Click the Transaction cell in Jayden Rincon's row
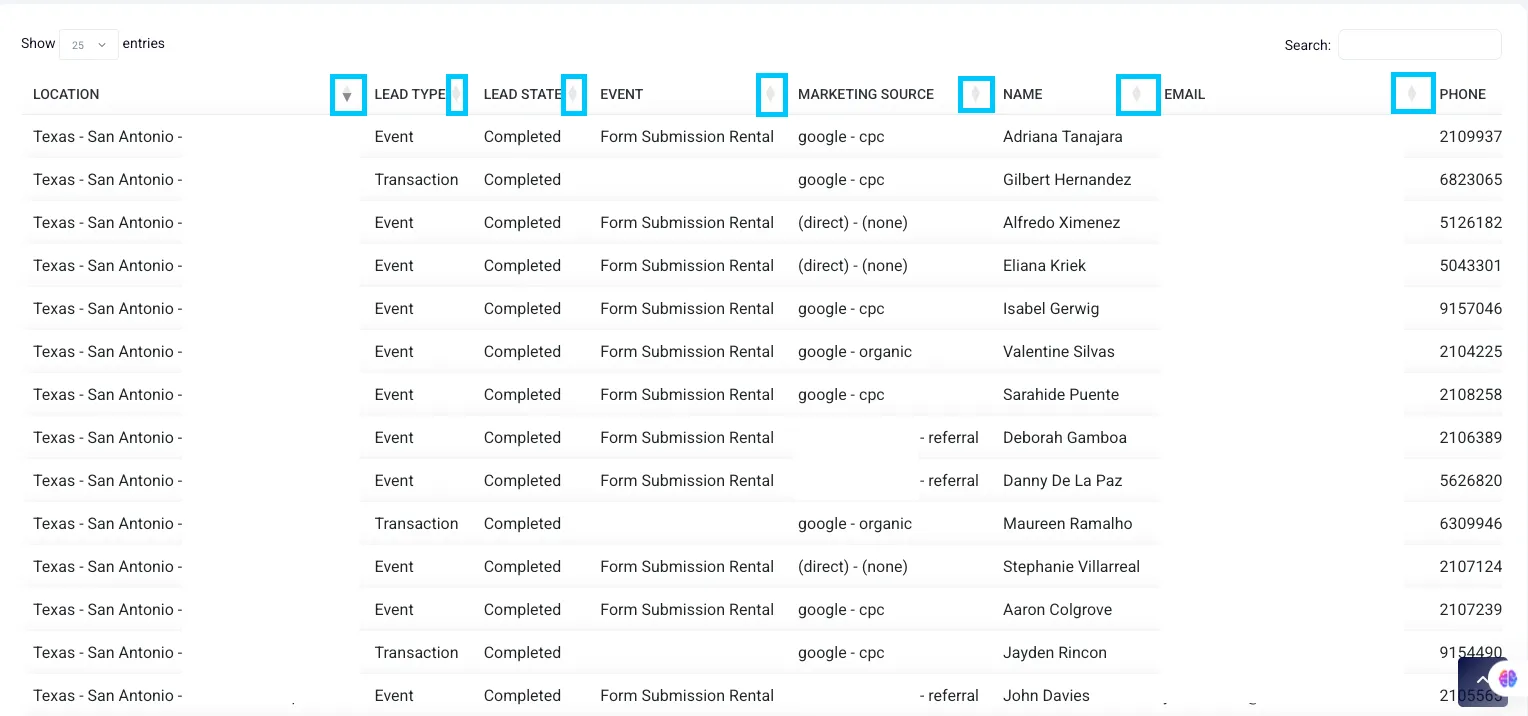The width and height of the screenshot is (1528, 716). coord(416,653)
